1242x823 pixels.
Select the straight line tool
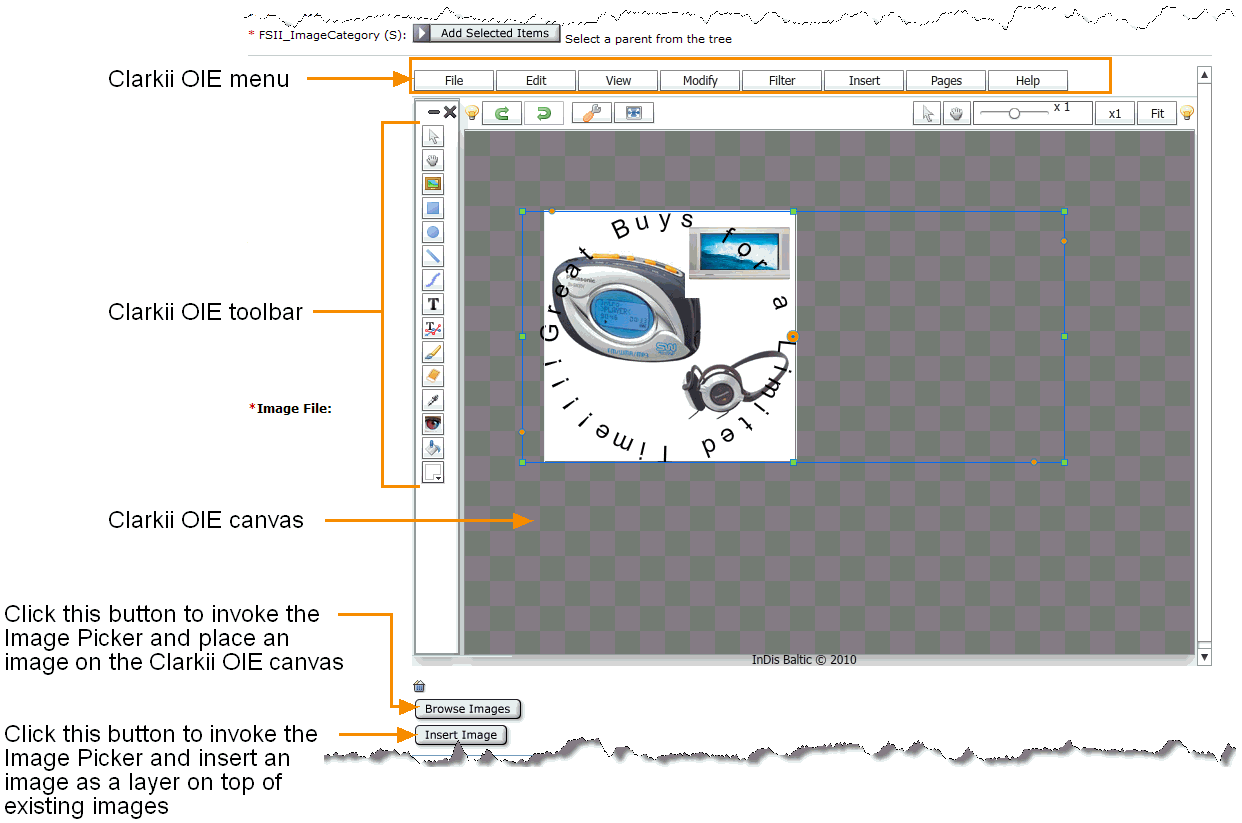pos(433,257)
